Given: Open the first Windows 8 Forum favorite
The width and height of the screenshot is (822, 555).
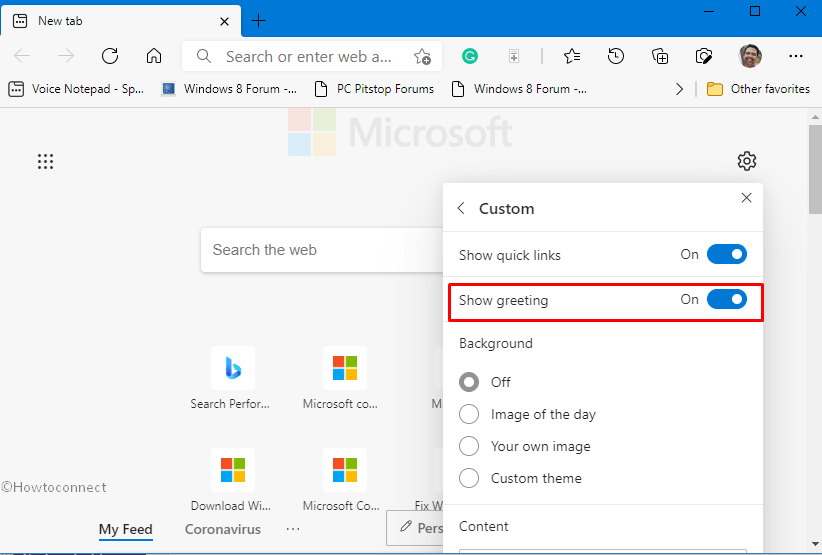Looking at the screenshot, I should click(x=229, y=89).
